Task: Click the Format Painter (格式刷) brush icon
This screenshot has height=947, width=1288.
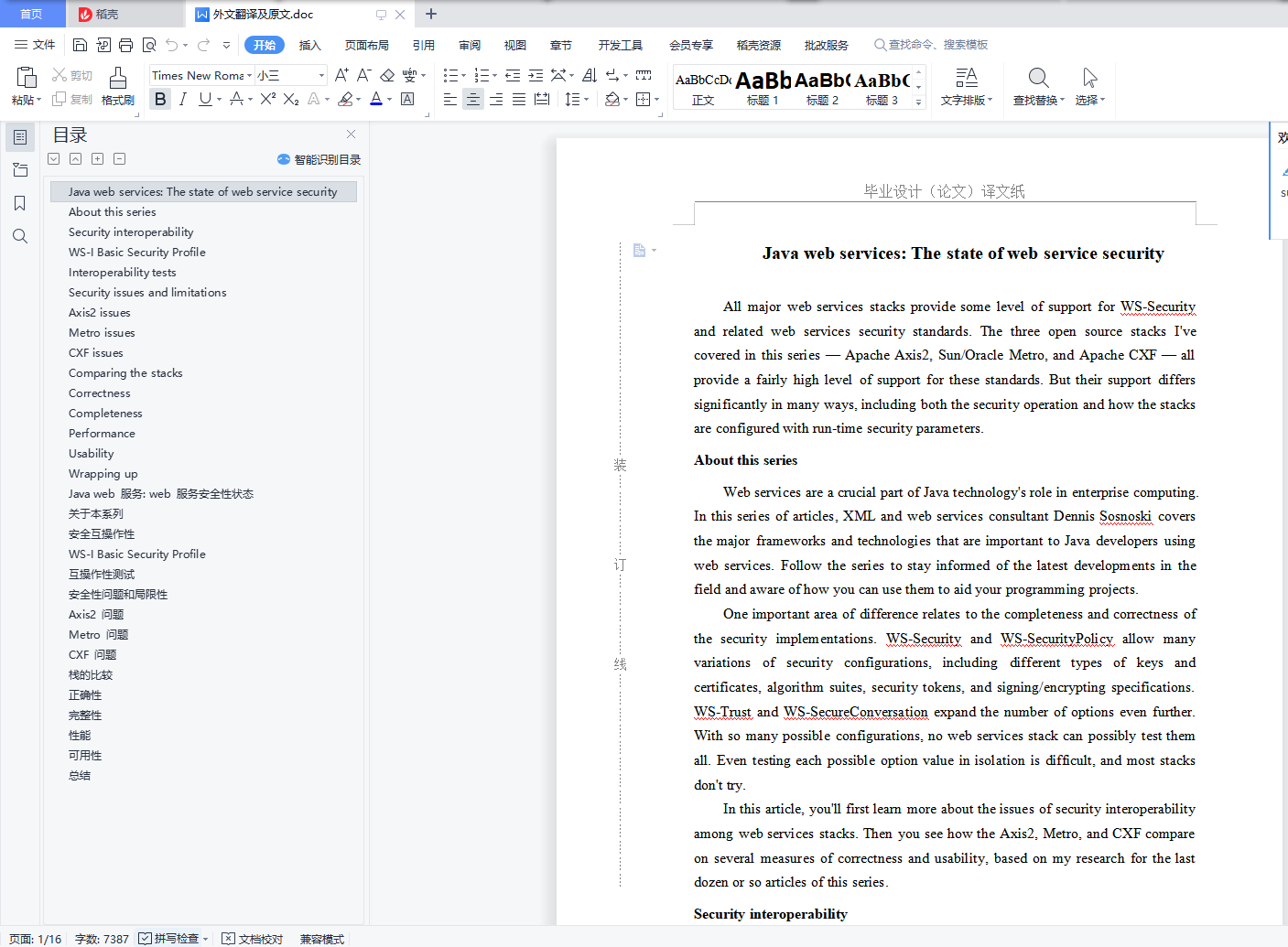Action: [118, 78]
